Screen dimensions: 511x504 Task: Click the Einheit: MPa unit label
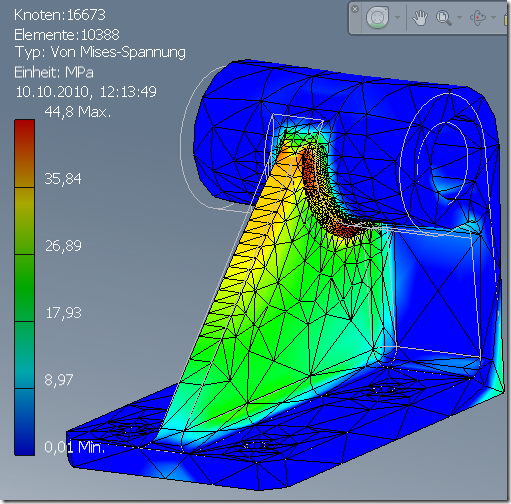coord(54,72)
